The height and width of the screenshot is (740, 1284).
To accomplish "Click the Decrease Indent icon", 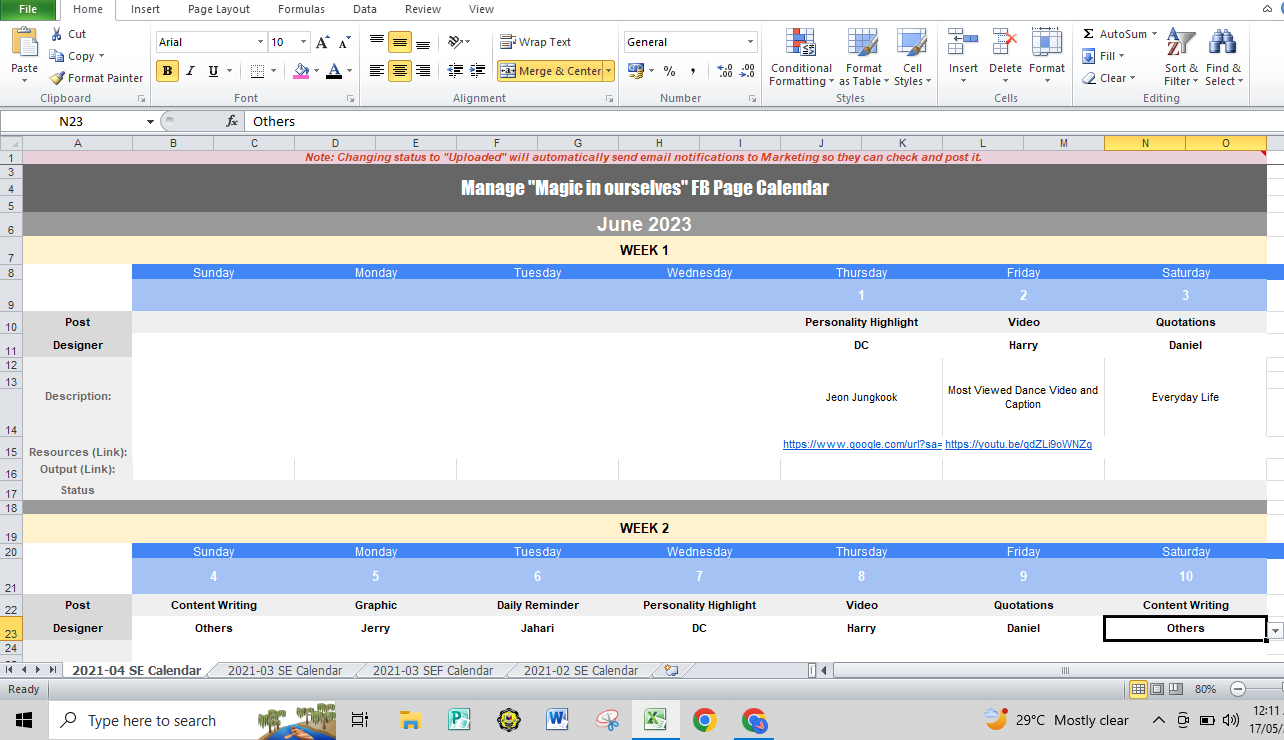I will click(x=455, y=71).
